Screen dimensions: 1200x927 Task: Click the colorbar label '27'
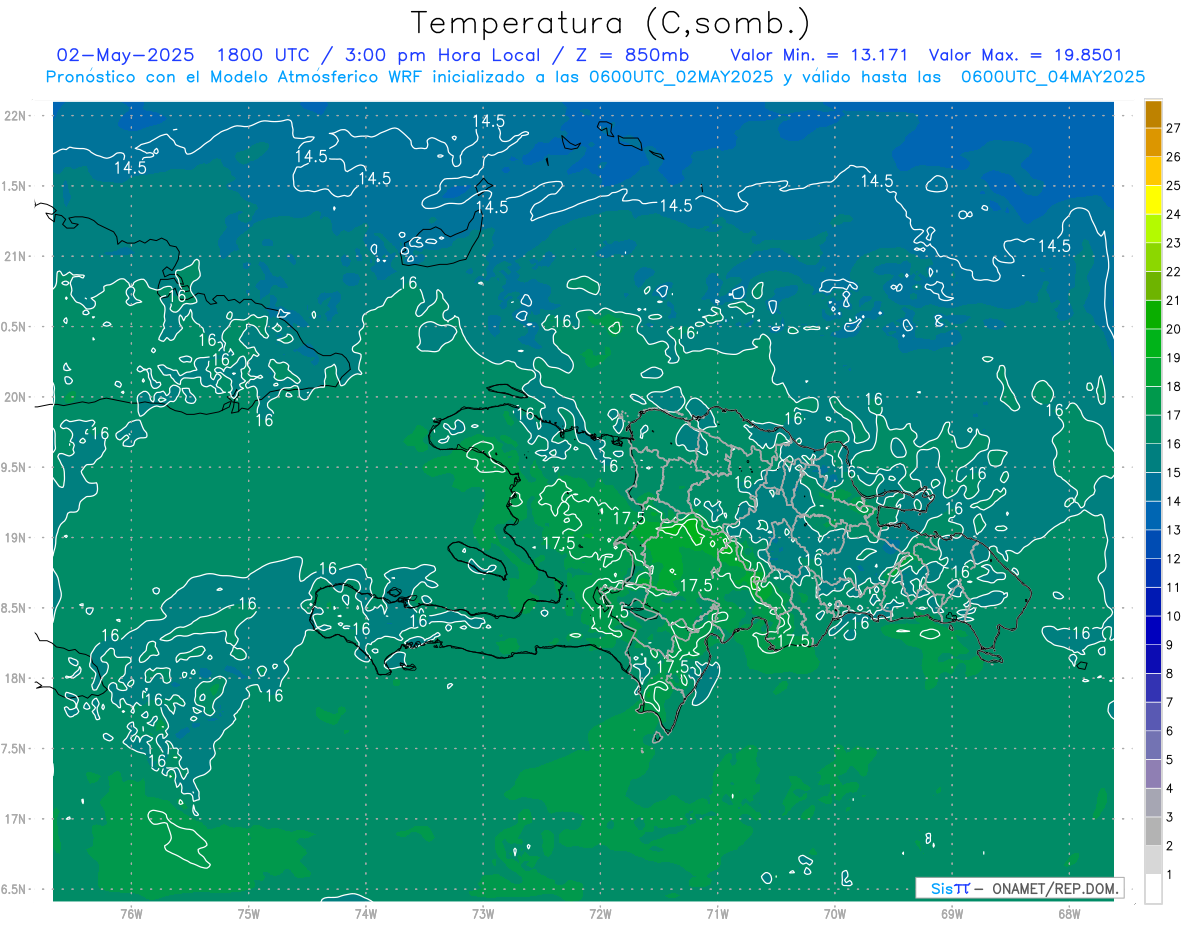pos(1174,128)
